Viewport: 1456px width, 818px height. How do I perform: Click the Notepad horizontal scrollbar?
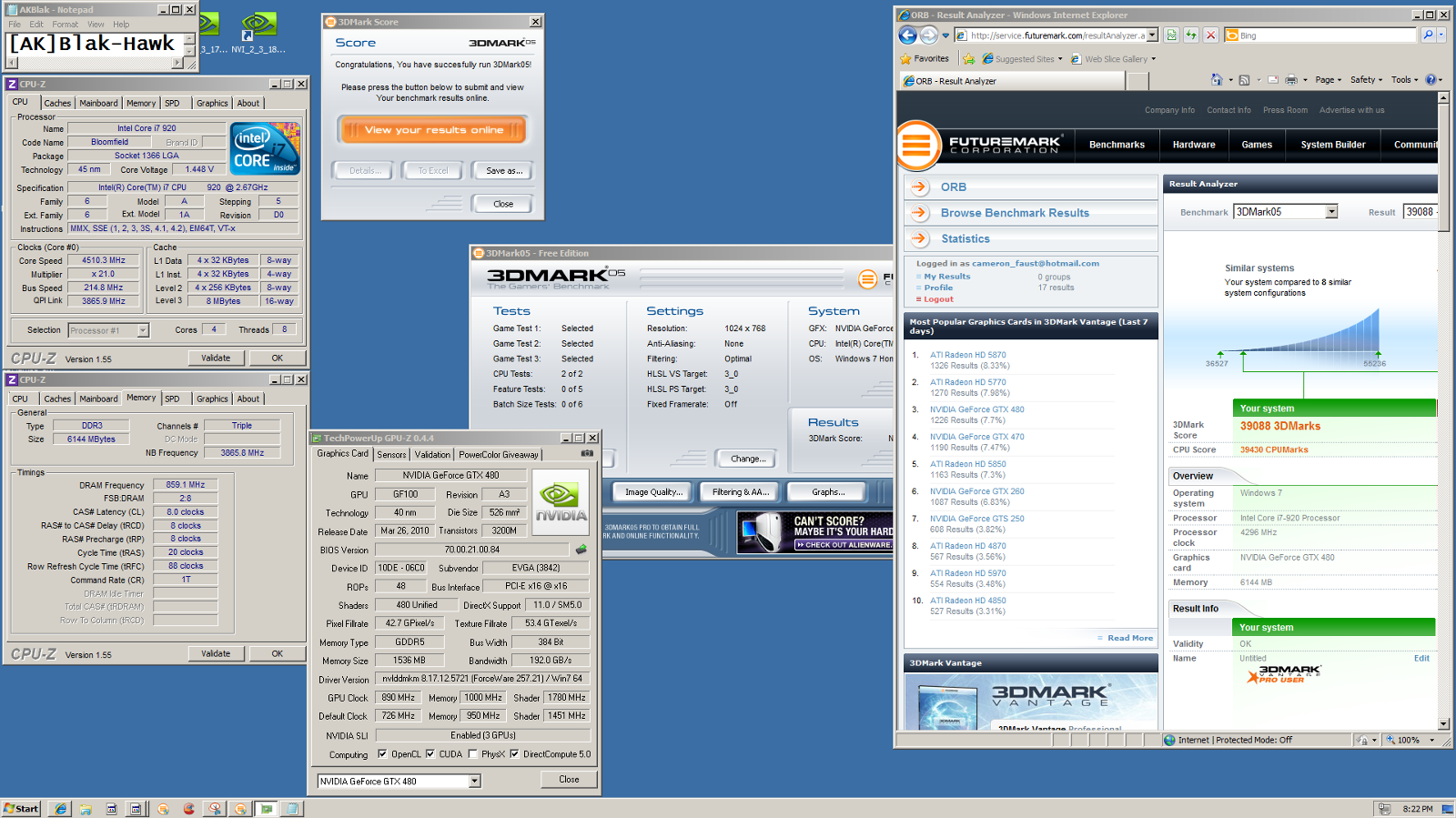pyautogui.click(x=95, y=63)
